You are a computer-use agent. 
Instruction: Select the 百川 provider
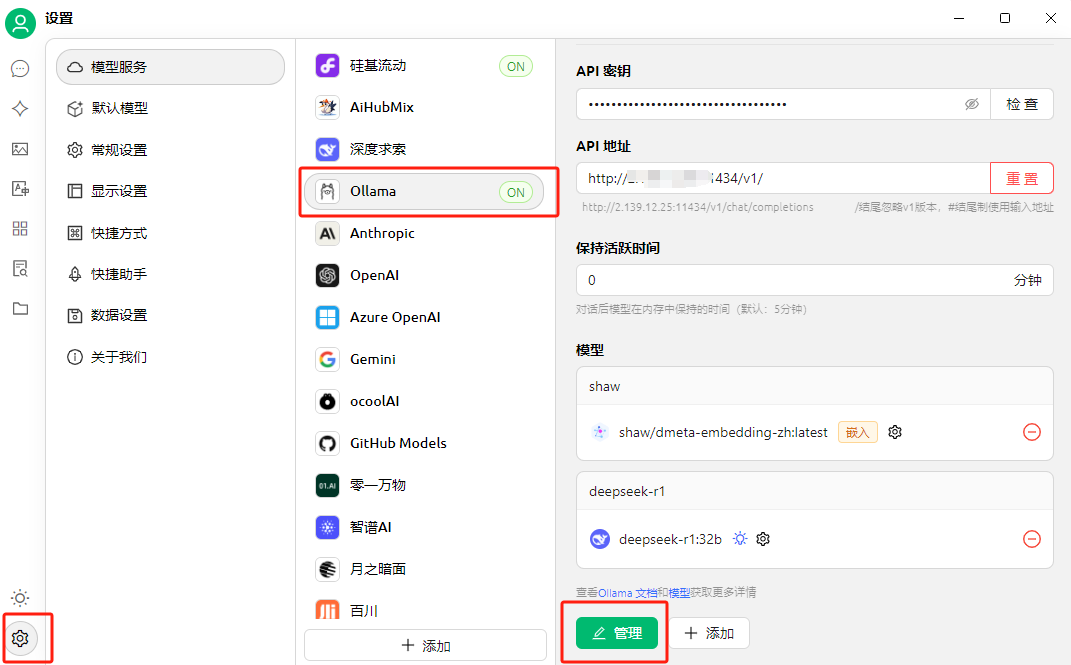coord(424,610)
